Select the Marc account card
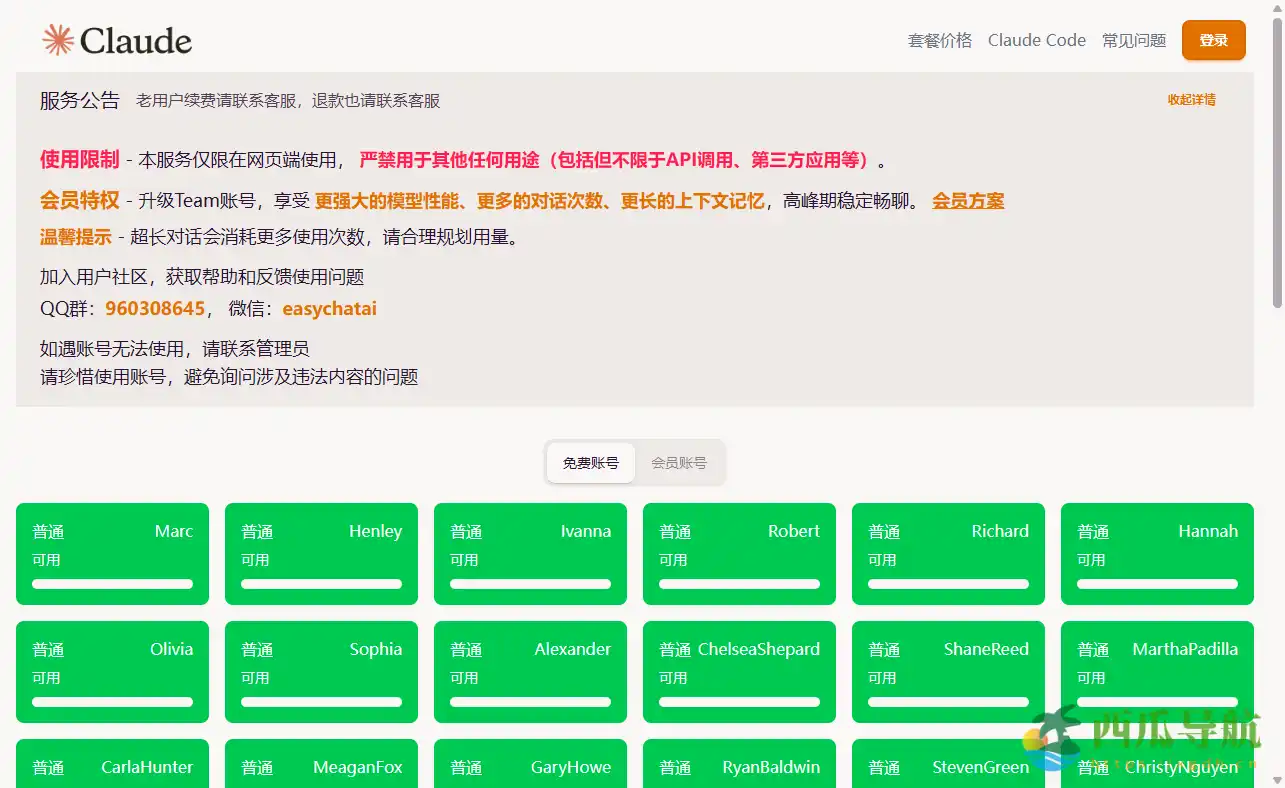The image size is (1285, 788). click(112, 553)
